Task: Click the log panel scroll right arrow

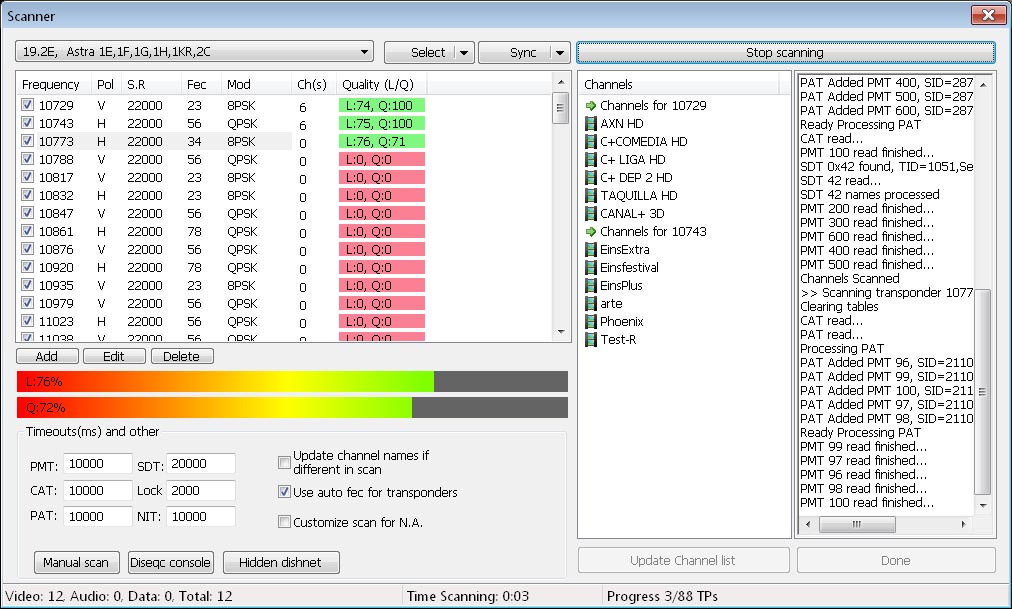Action: (x=964, y=524)
